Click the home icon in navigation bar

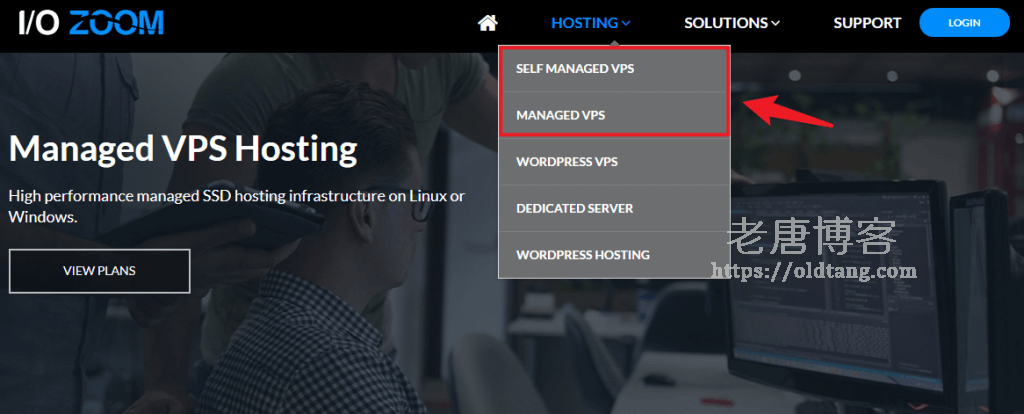click(x=488, y=22)
